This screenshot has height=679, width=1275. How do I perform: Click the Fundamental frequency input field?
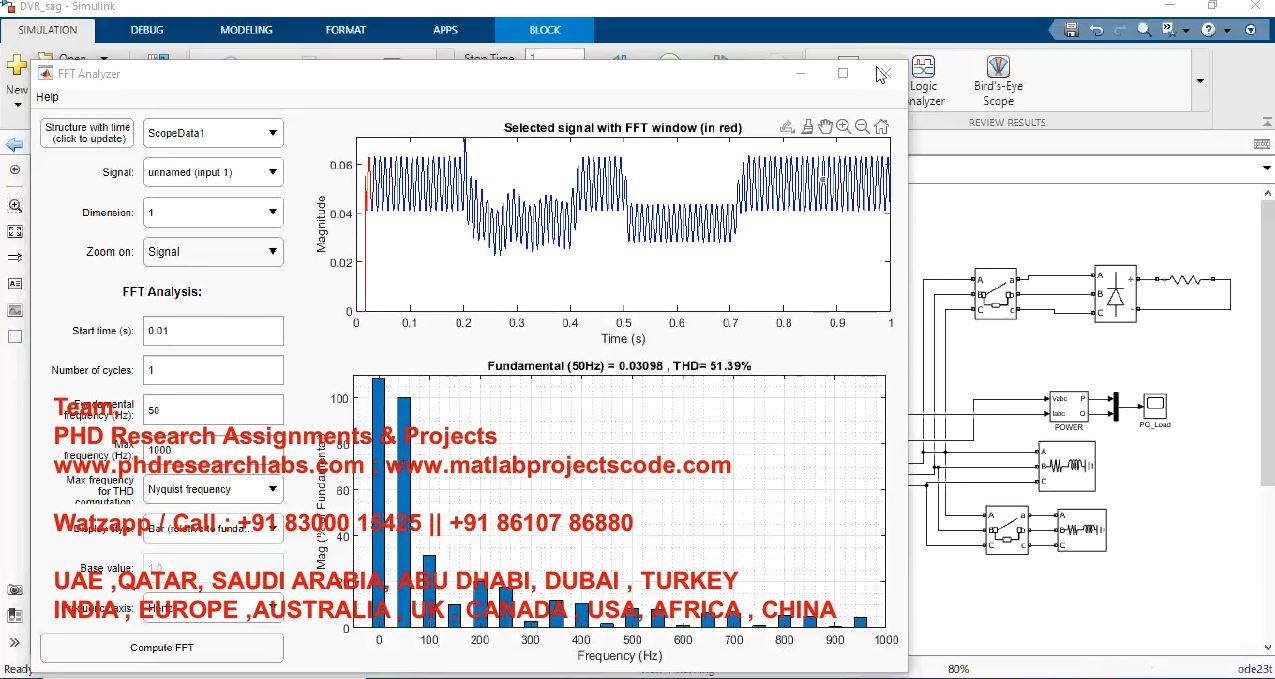(x=213, y=410)
